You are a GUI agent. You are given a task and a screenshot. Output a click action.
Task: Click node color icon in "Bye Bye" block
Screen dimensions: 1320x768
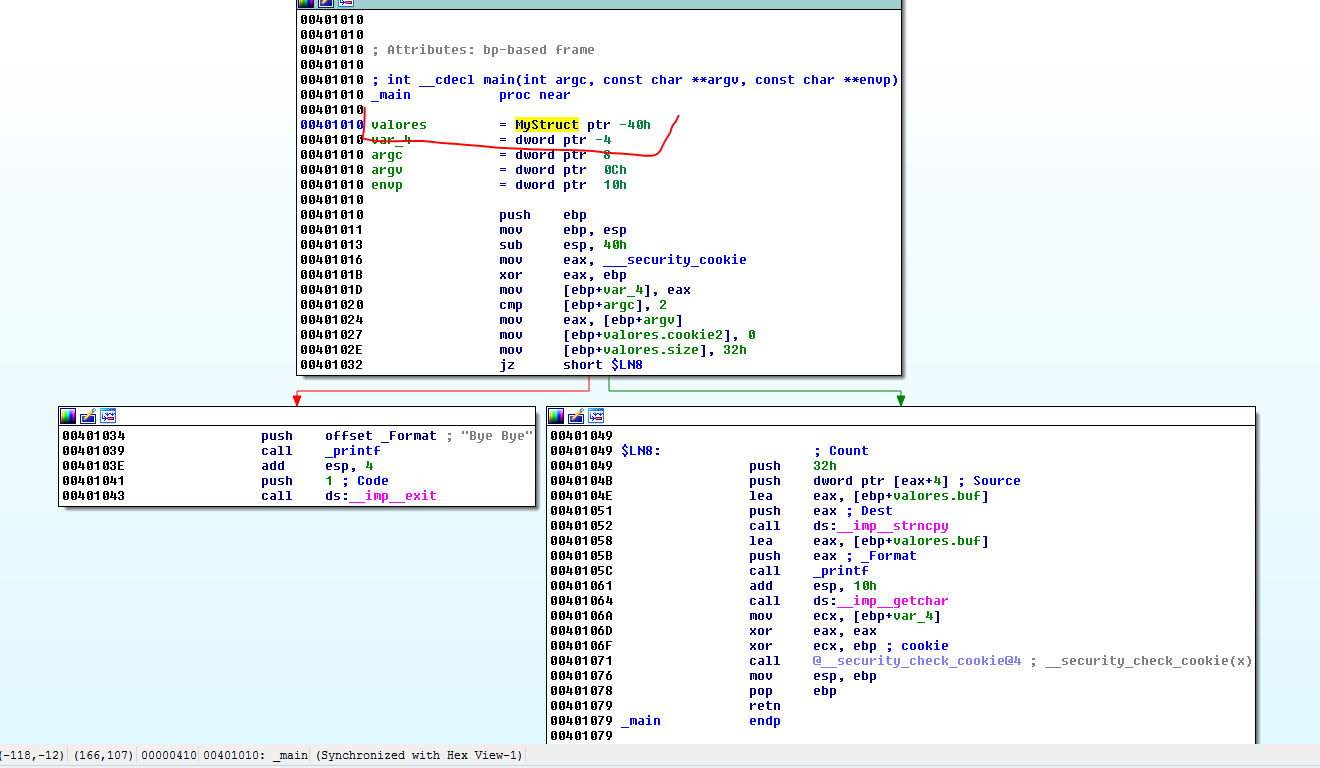68,415
